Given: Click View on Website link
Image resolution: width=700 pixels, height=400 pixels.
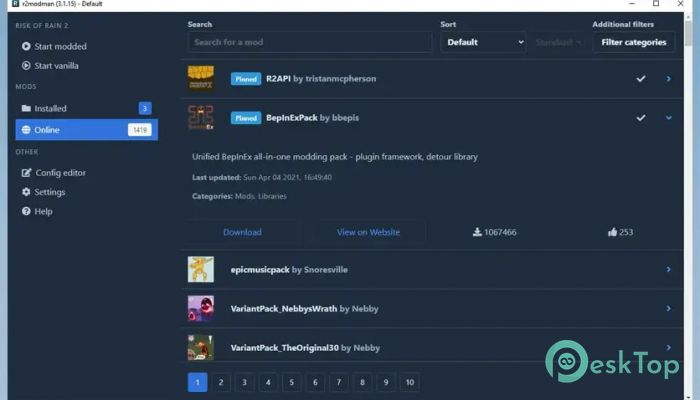Looking at the screenshot, I should [368, 232].
